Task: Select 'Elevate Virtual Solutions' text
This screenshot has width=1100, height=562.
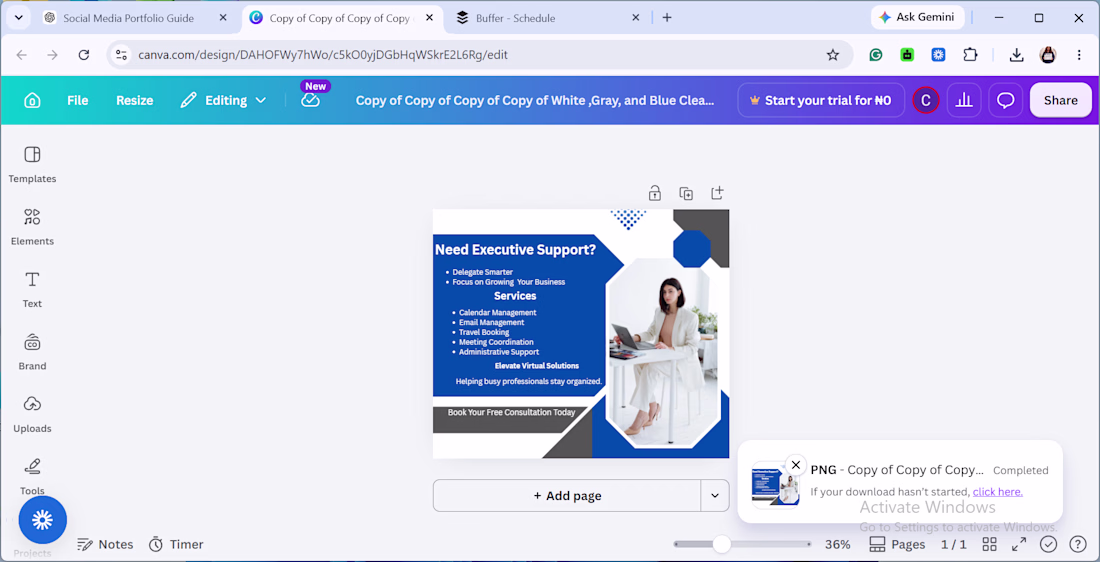Action: pyautogui.click(x=537, y=366)
